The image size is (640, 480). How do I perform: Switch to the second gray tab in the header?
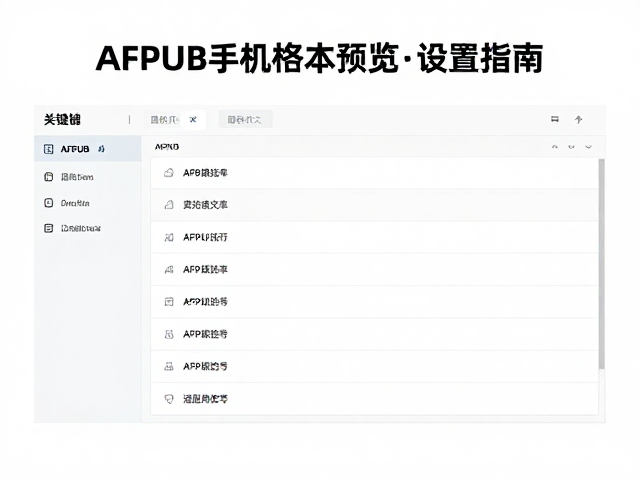pos(245,120)
